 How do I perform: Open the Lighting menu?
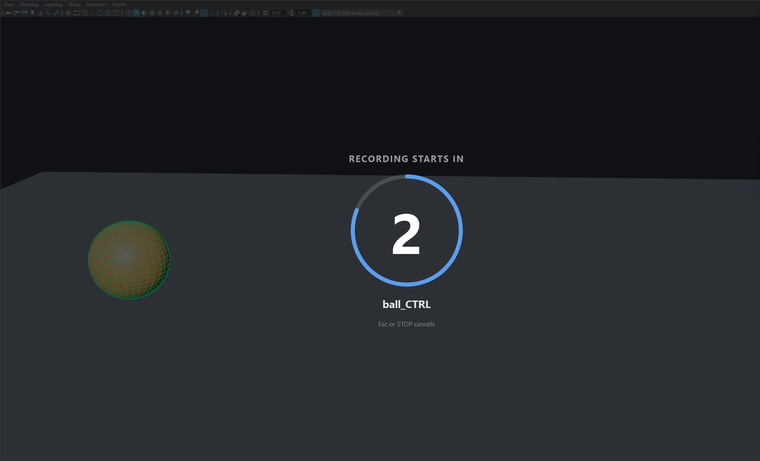(53, 4)
